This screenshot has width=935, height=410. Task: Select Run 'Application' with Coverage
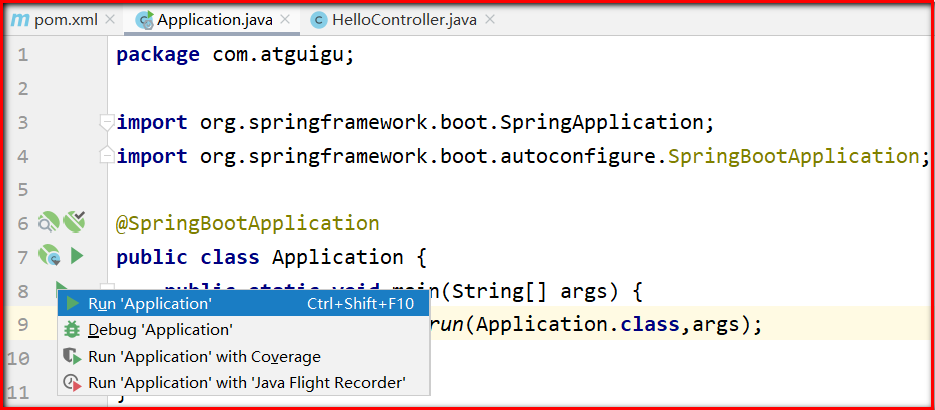click(x=244, y=356)
